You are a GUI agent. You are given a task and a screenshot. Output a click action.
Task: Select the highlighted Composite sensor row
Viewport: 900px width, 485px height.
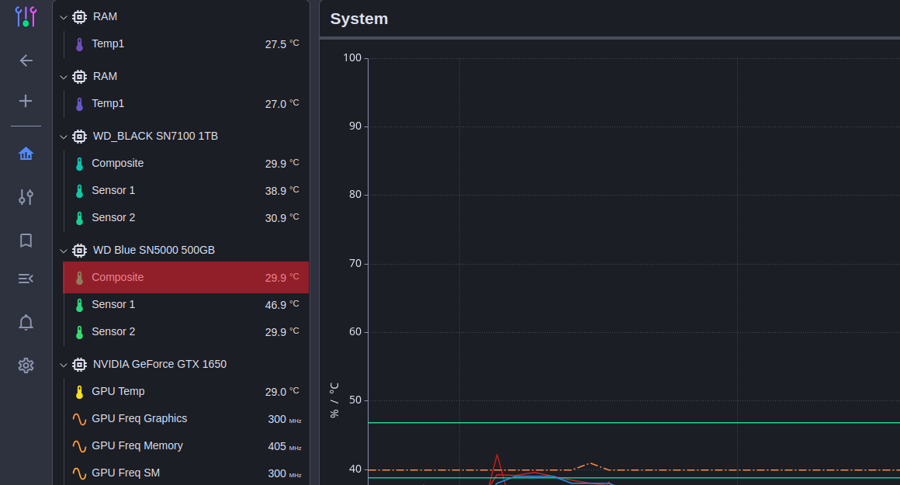pyautogui.click(x=186, y=278)
